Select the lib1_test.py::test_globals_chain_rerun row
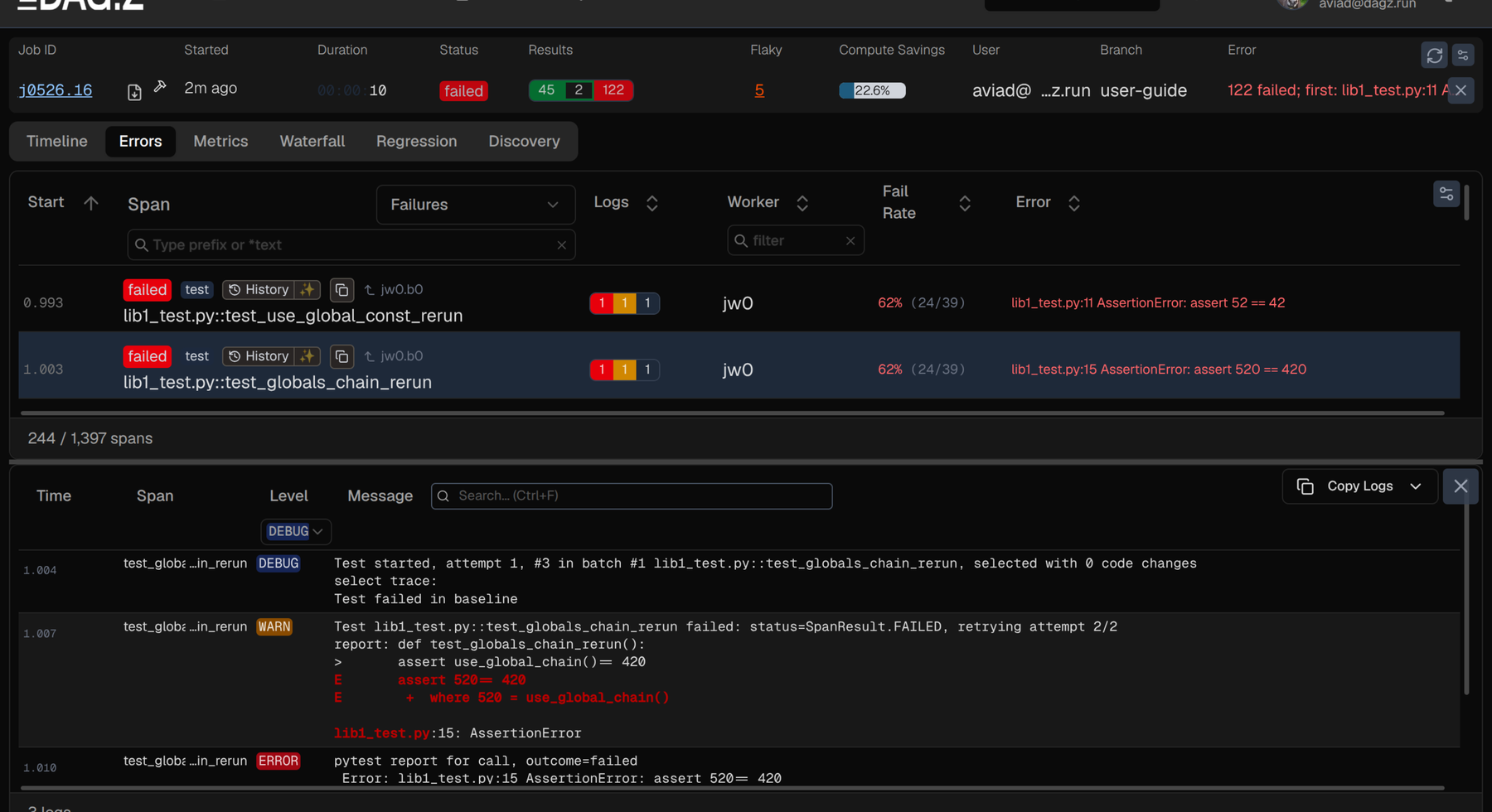Screen dimensions: 1492x812 [x=739, y=365]
